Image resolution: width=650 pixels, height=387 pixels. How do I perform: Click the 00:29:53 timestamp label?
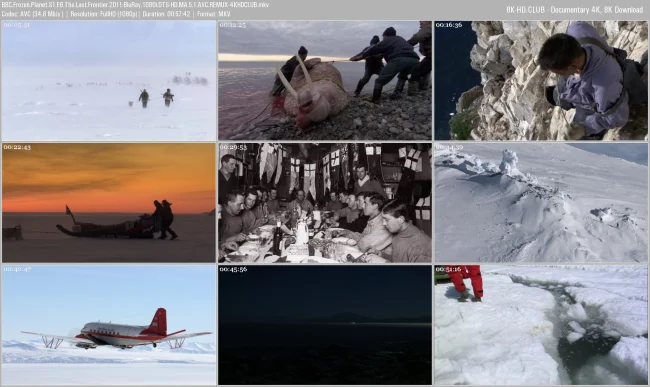(233, 147)
